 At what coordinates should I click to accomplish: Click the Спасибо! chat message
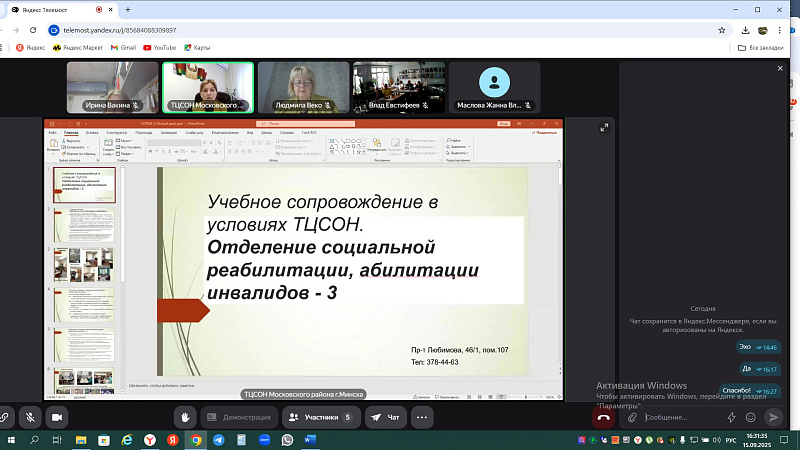tap(749, 391)
